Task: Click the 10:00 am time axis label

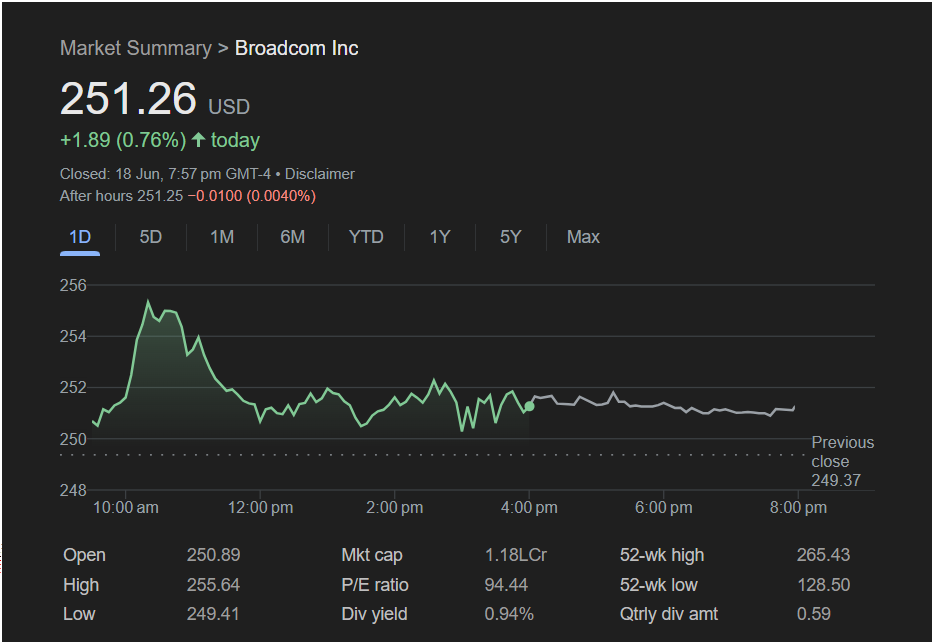Action: coord(126,508)
